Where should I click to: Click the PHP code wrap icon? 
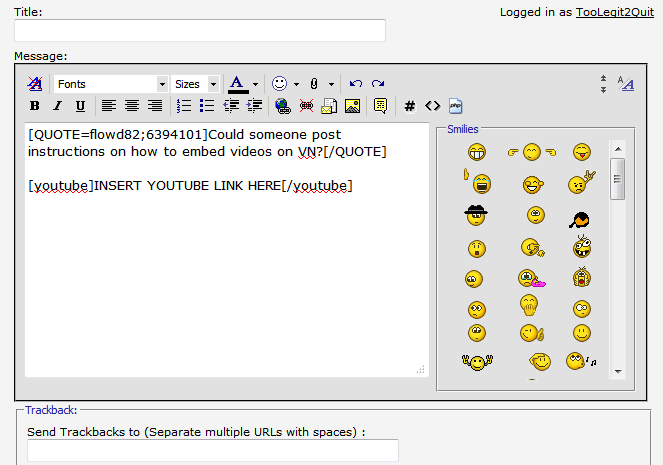(x=455, y=106)
